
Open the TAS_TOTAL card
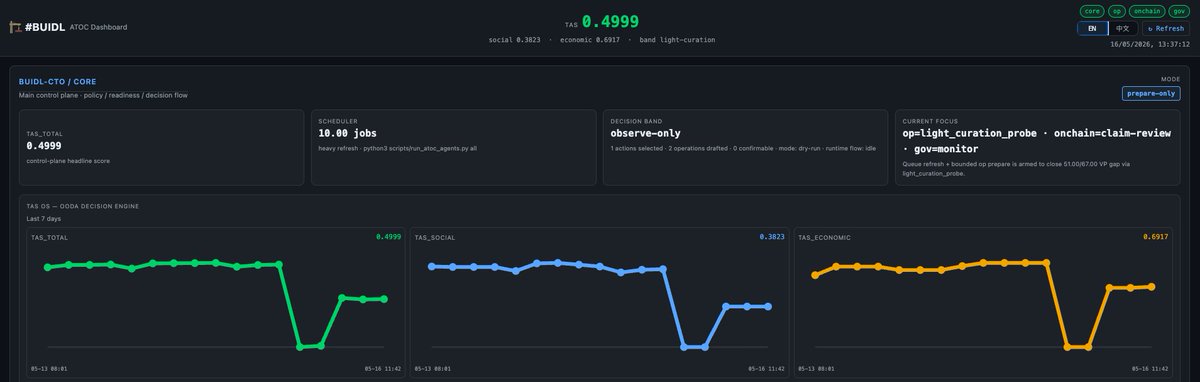pyautogui.click(x=161, y=147)
